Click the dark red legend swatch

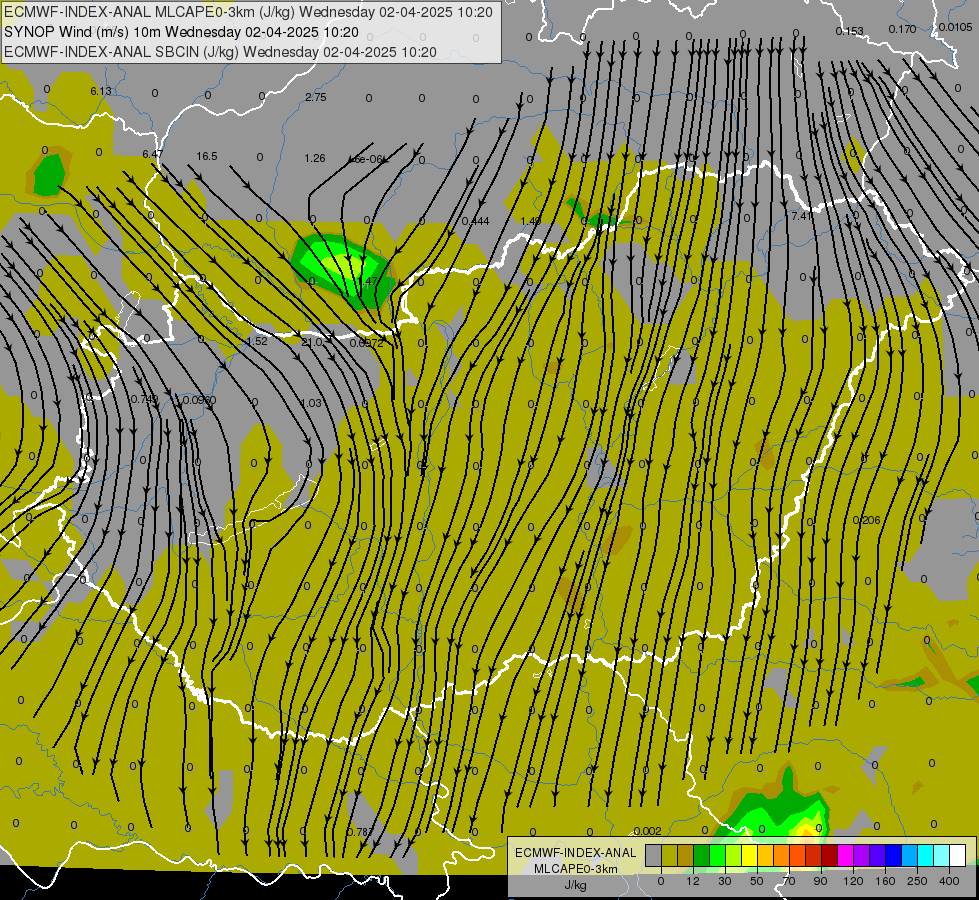pyautogui.click(x=829, y=856)
